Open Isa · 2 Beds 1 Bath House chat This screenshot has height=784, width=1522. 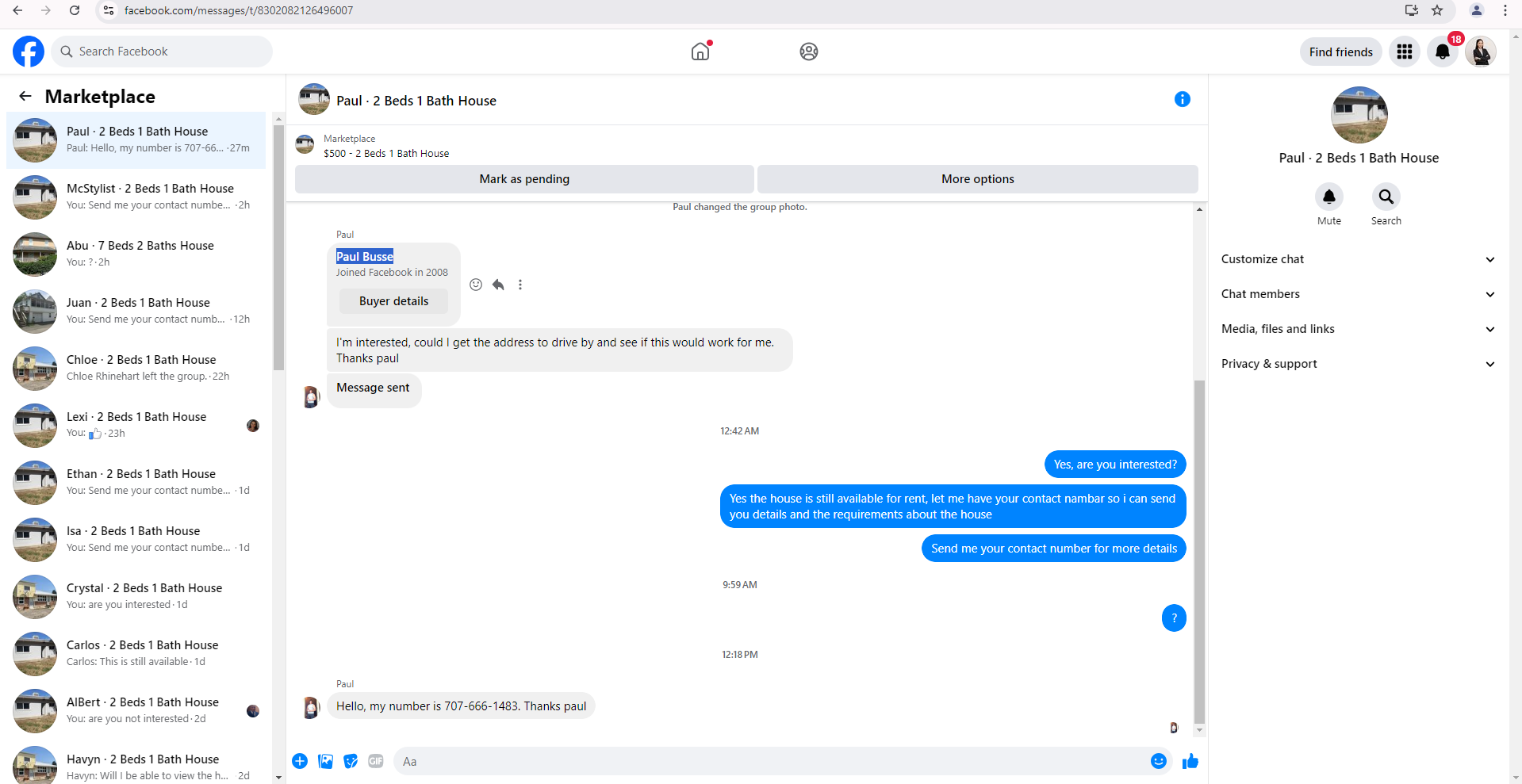(x=136, y=540)
